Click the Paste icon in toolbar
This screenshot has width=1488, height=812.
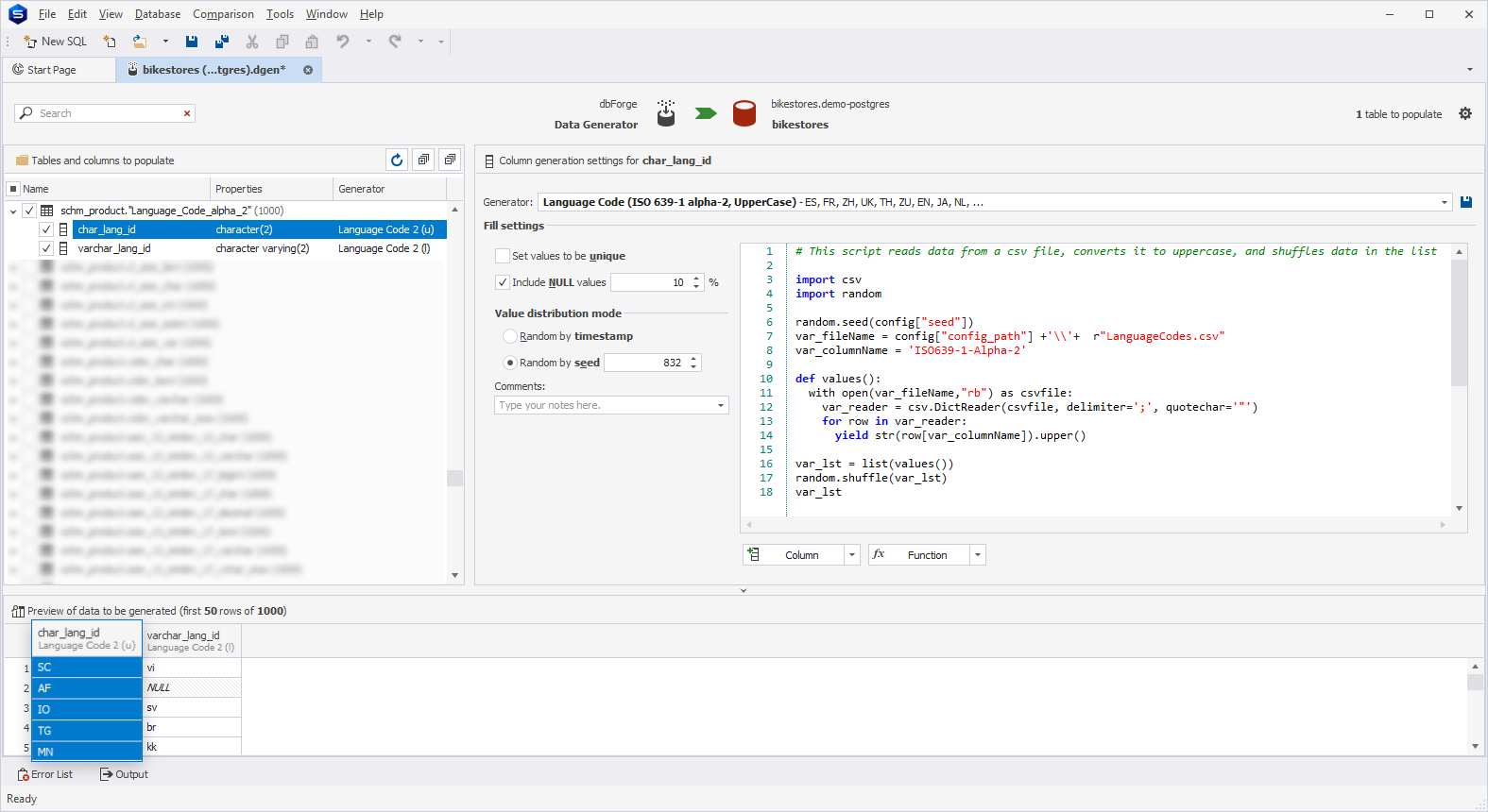312,42
